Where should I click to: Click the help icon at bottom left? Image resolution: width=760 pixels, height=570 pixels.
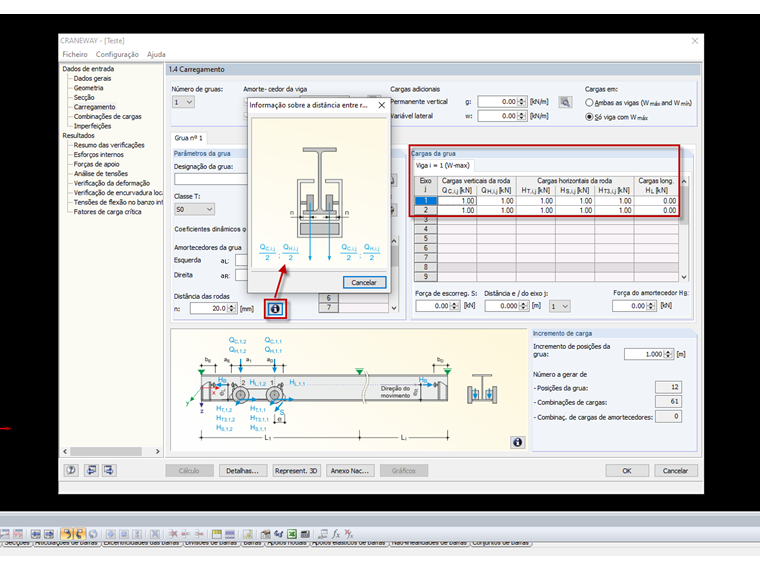pyautogui.click(x=71, y=470)
